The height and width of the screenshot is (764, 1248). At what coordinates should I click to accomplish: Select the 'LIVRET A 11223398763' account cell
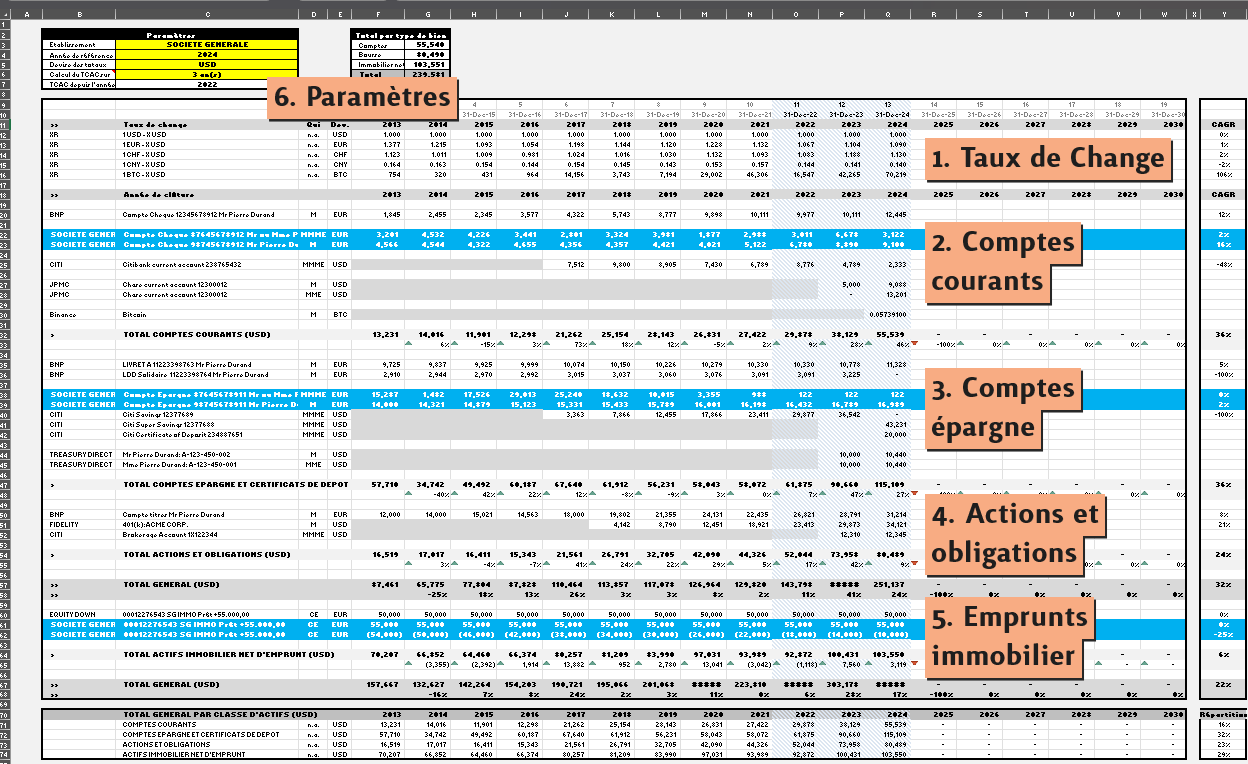pyautogui.click(x=187, y=364)
